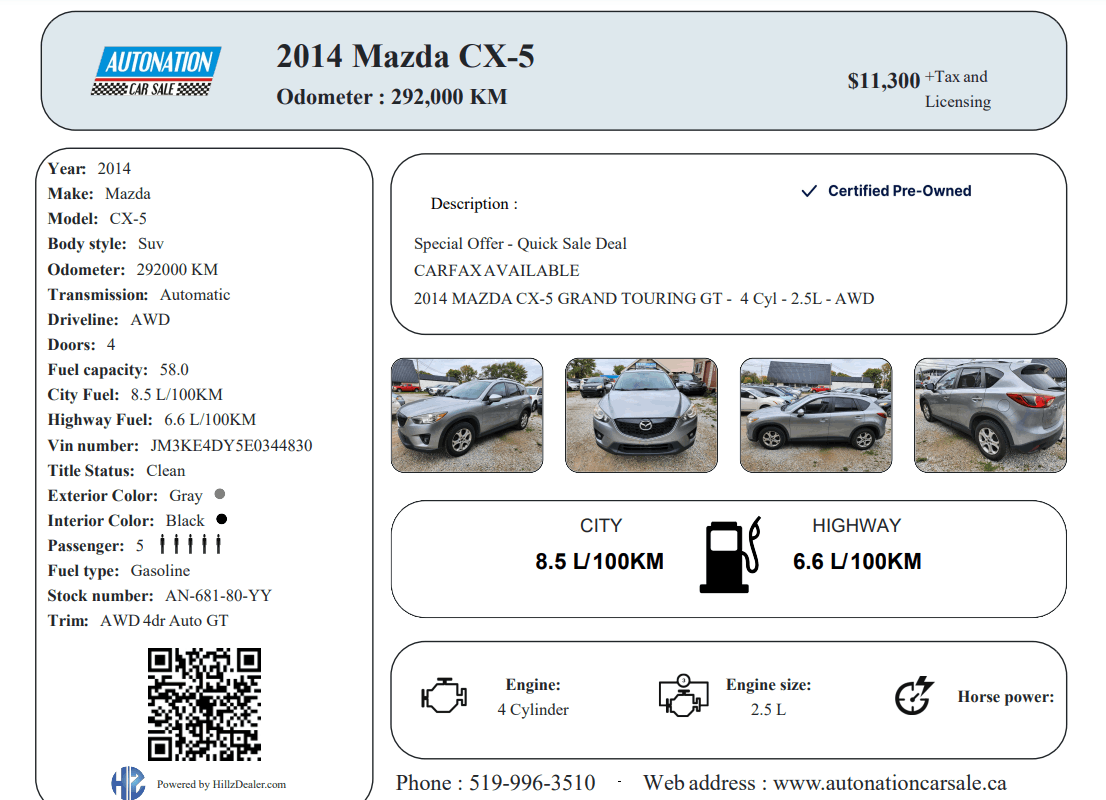Viewport: 1106px width, 800px height.
Task: Click the gray exterior color dot
Action: [220, 494]
